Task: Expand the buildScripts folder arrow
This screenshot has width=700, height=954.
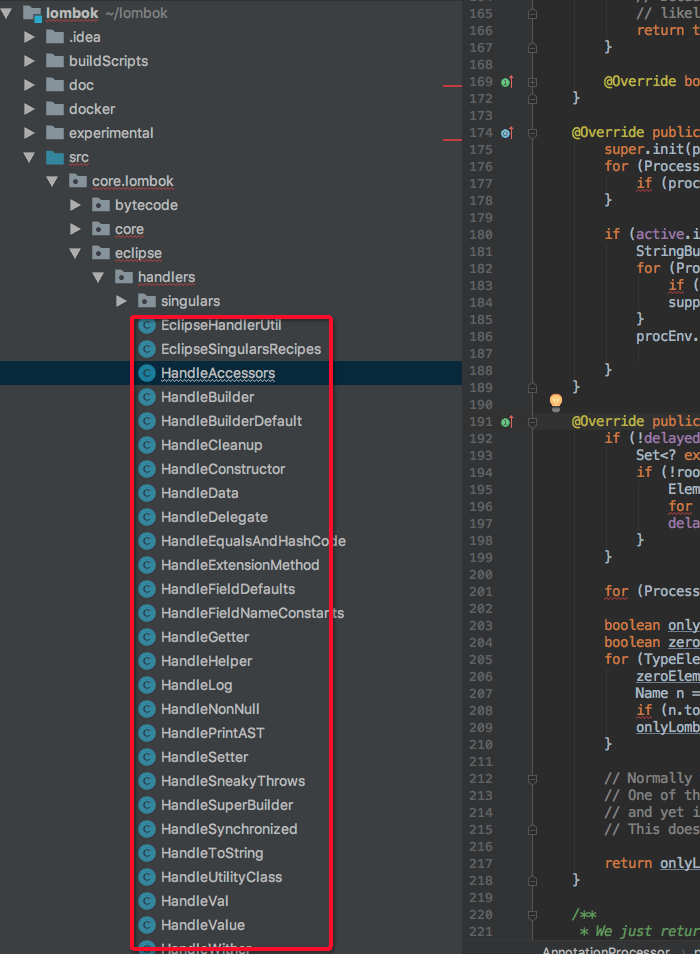Action: [29, 61]
